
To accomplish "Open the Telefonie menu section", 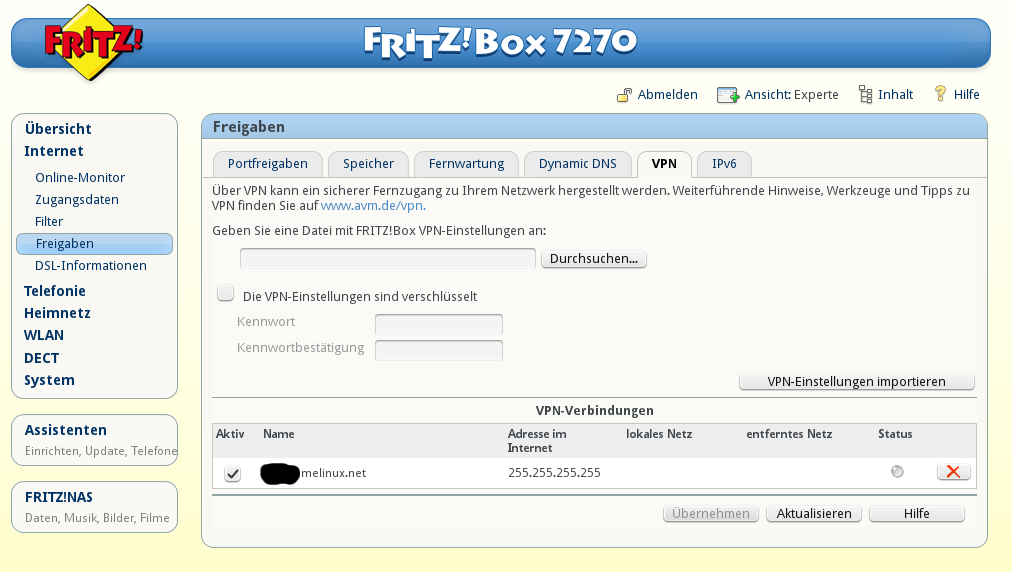I will coord(55,291).
